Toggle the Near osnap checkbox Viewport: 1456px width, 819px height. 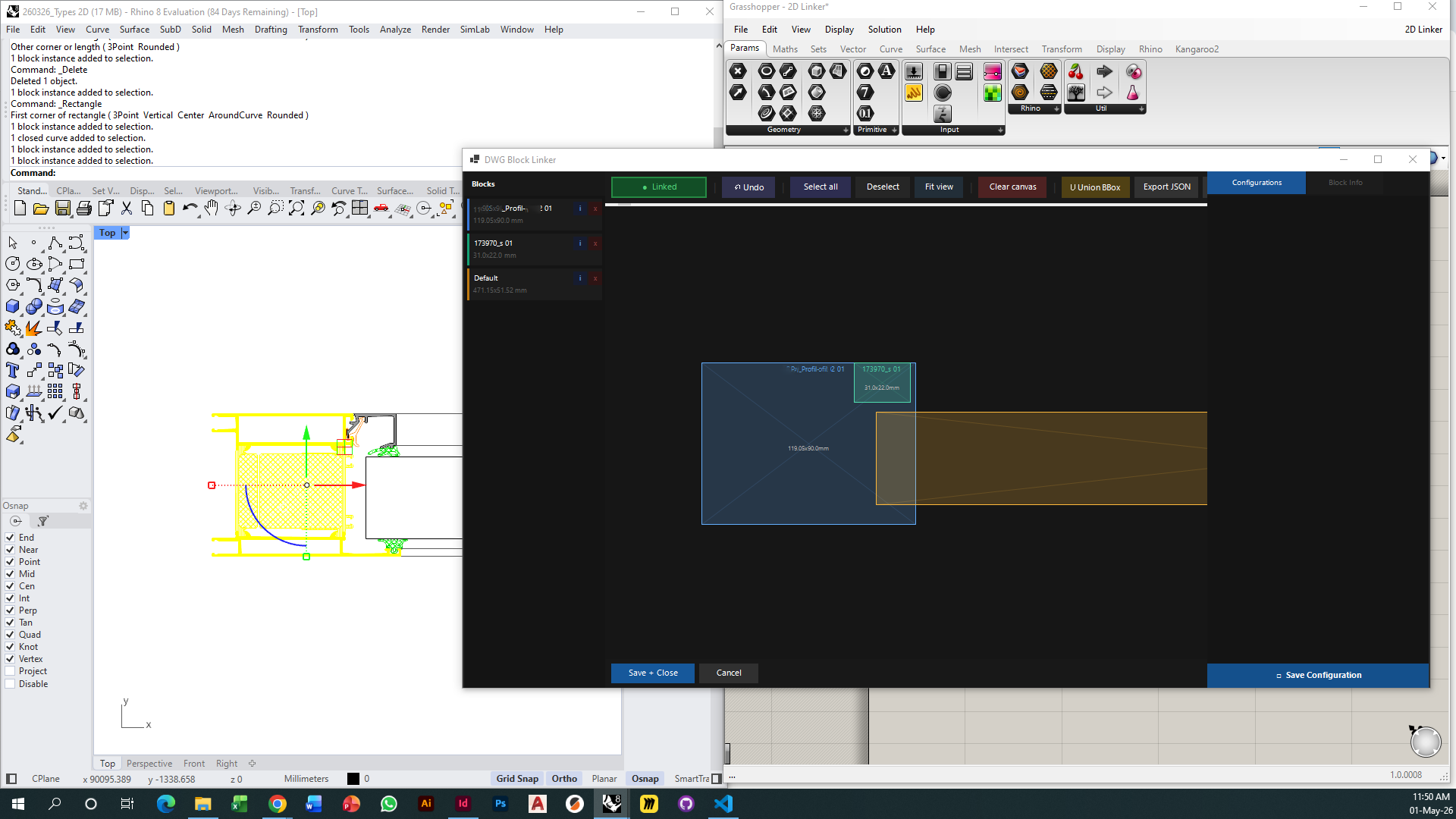10,550
